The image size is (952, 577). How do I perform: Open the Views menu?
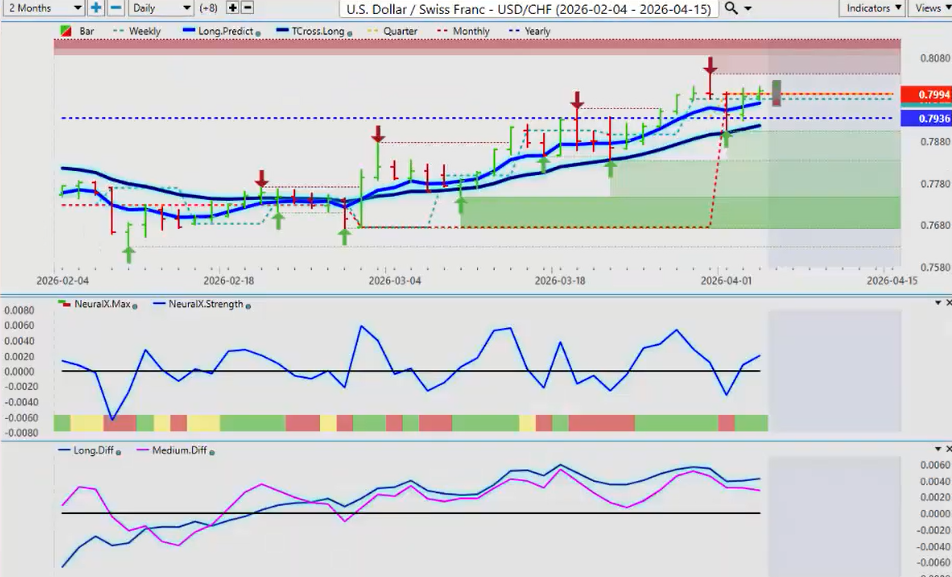pos(932,8)
